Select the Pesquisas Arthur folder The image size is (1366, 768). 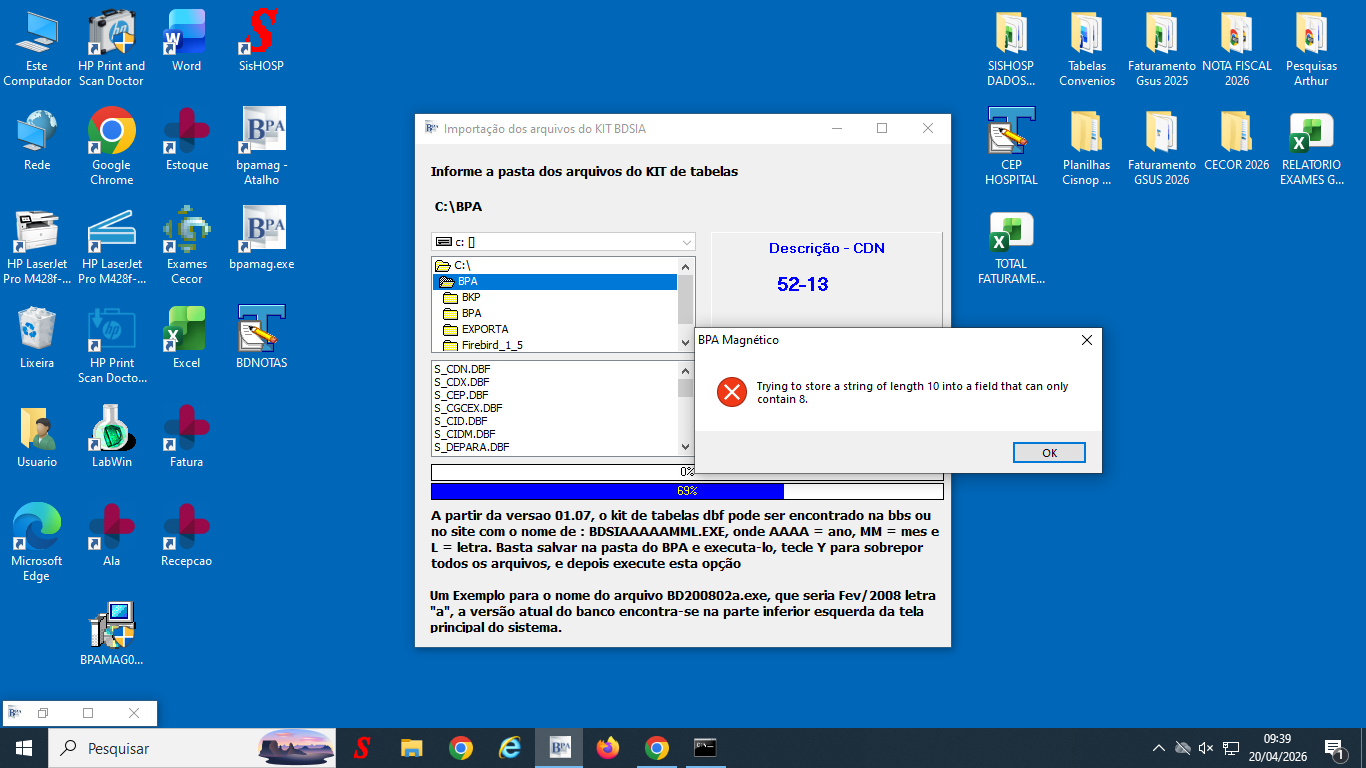pos(1311,48)
